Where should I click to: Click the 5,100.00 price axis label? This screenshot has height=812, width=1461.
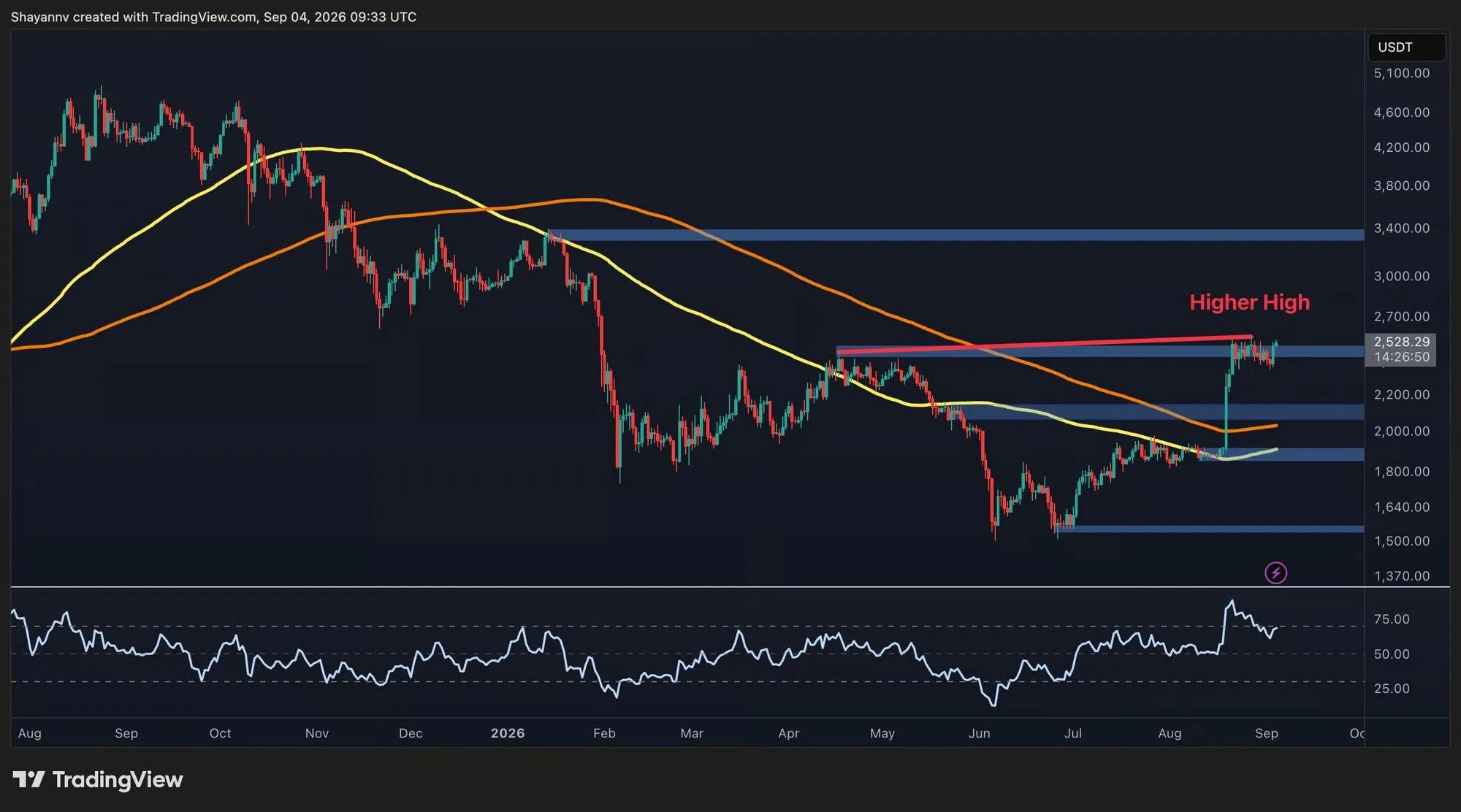coord(1401,73)
